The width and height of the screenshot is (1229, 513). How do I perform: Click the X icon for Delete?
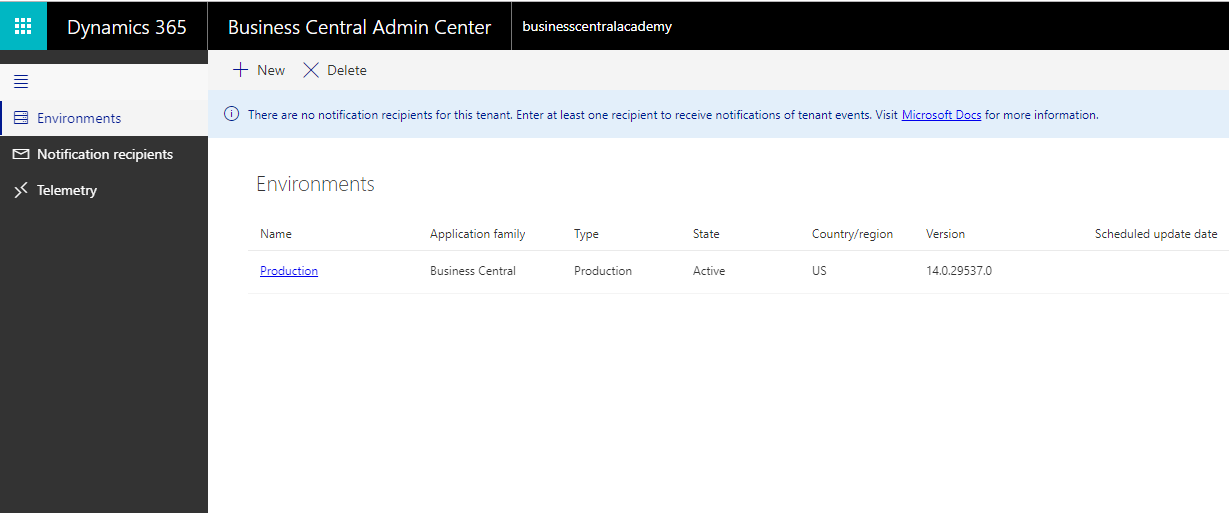(311, 70)
